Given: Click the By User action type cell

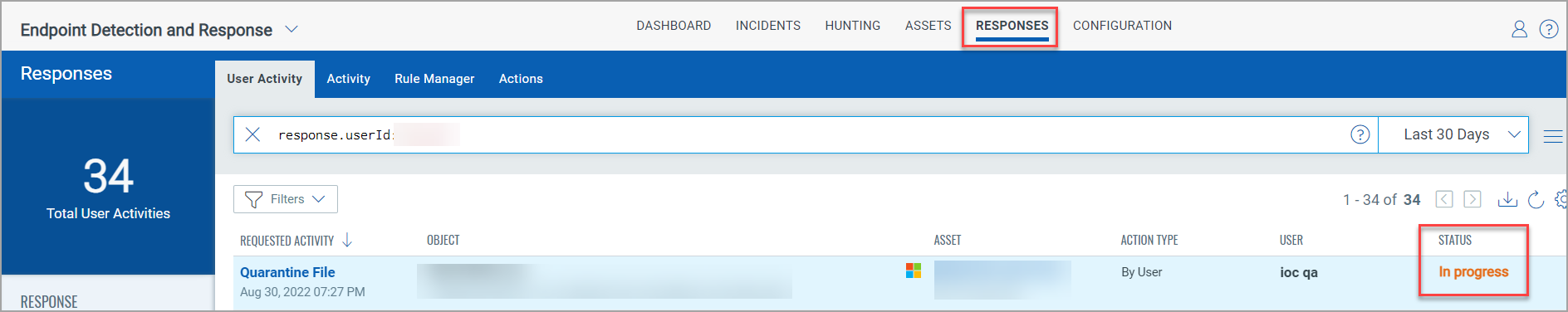Looking at the screenshot, I should pyautogui.click(x=1142, y=272).
